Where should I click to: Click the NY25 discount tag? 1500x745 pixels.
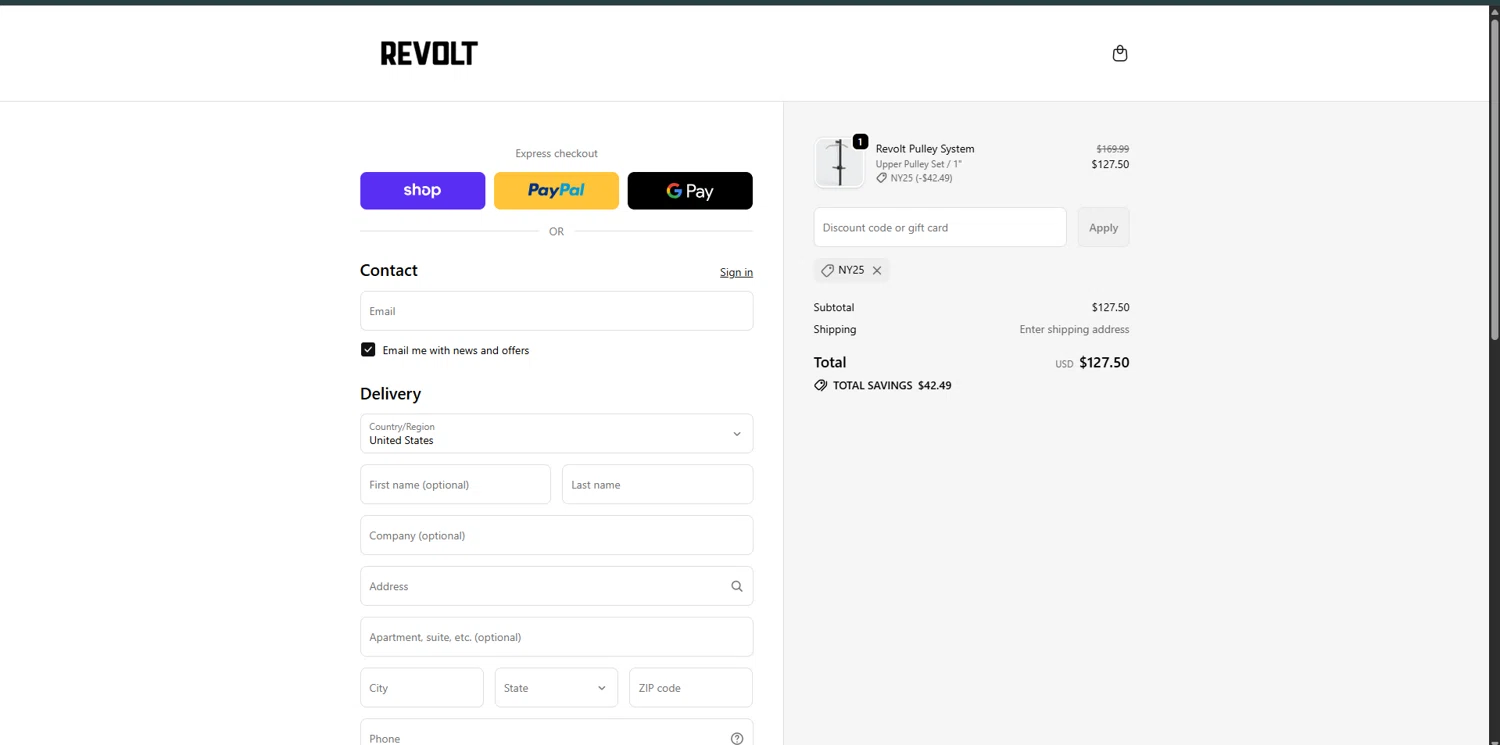coord(851,270)
